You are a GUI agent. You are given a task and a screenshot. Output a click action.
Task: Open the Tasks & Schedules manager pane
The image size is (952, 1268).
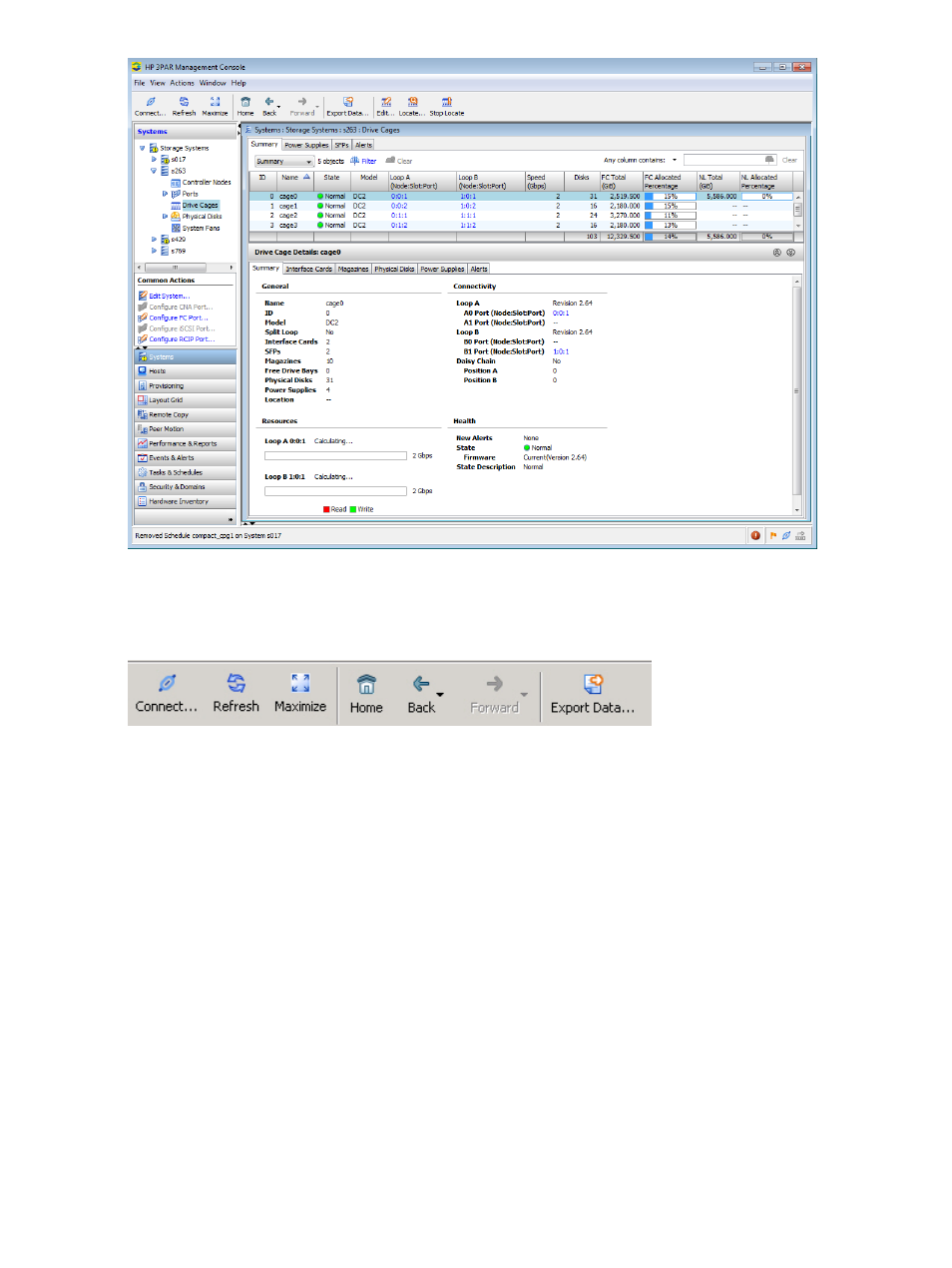[x=186, y=473]
